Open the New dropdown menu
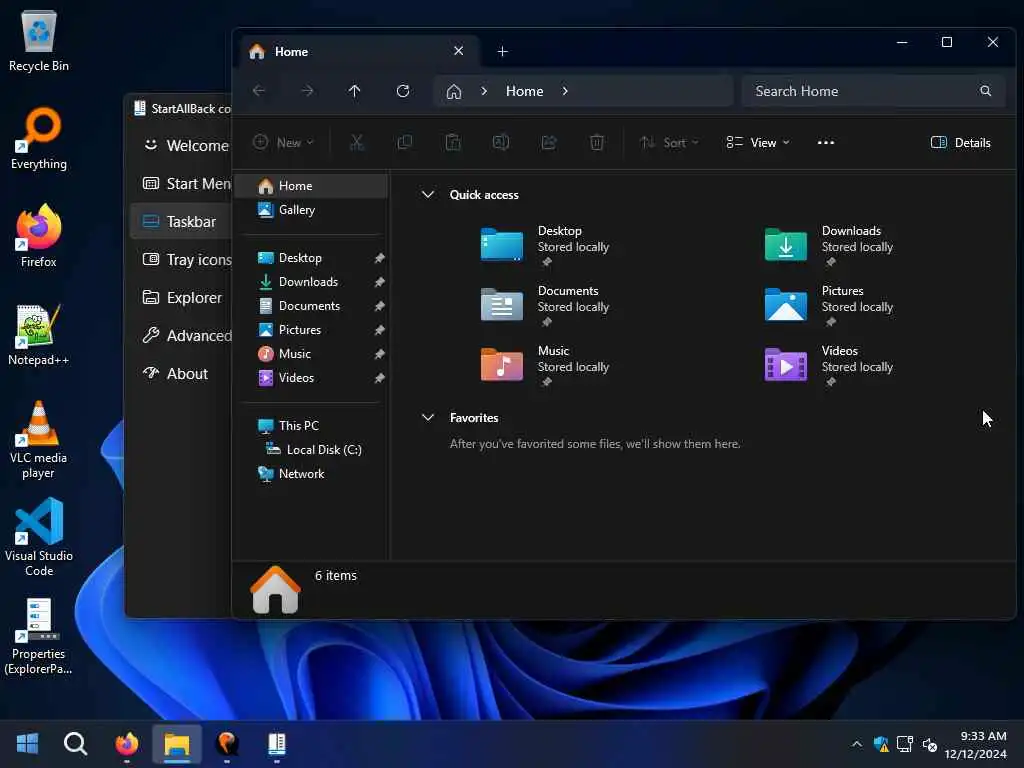 tap(283, 142)
